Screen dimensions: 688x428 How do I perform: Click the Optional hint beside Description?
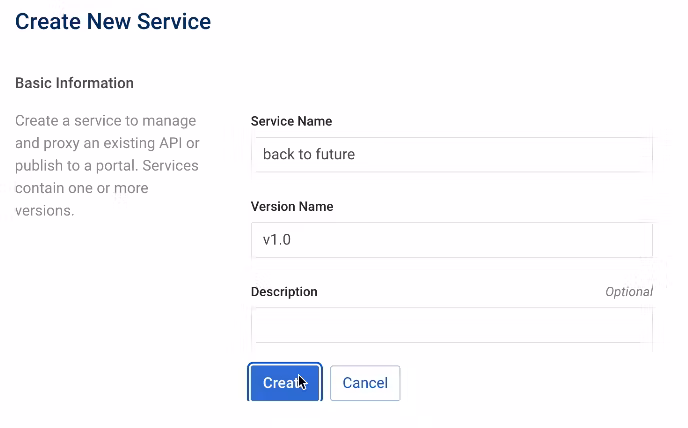pyautogui.click(x=628, y=292)
